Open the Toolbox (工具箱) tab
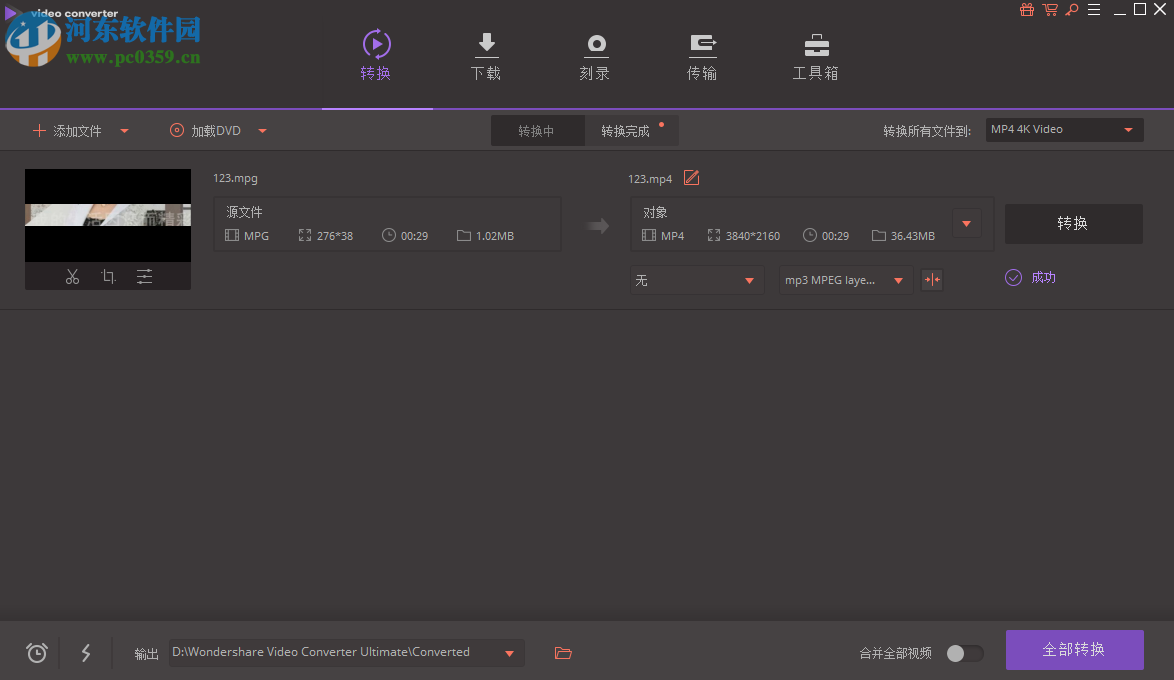This screenshot has width=1174, height=680. (x=815, y=57)
